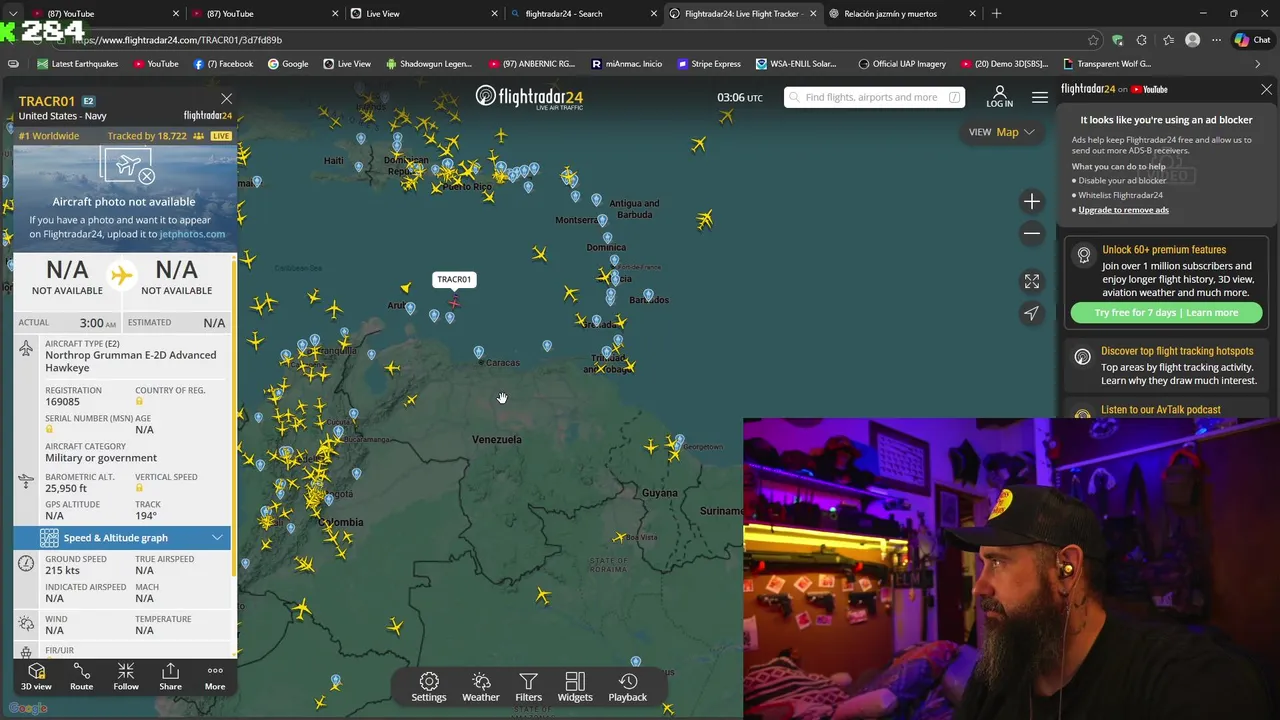
Task: Open the browser tab search dropdown
Action: coord(13,14)
